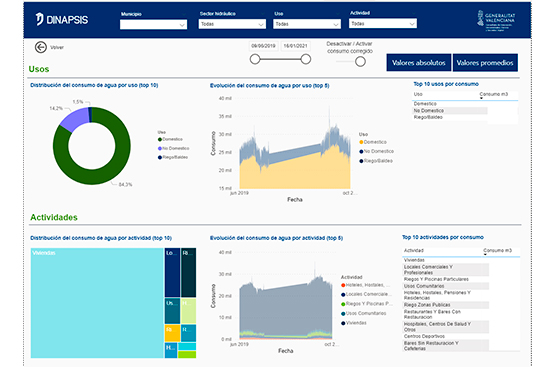Click the Generalitat Valenciana logo
Image resolution: width=555 pixels, height=367 pixels.
496,21
